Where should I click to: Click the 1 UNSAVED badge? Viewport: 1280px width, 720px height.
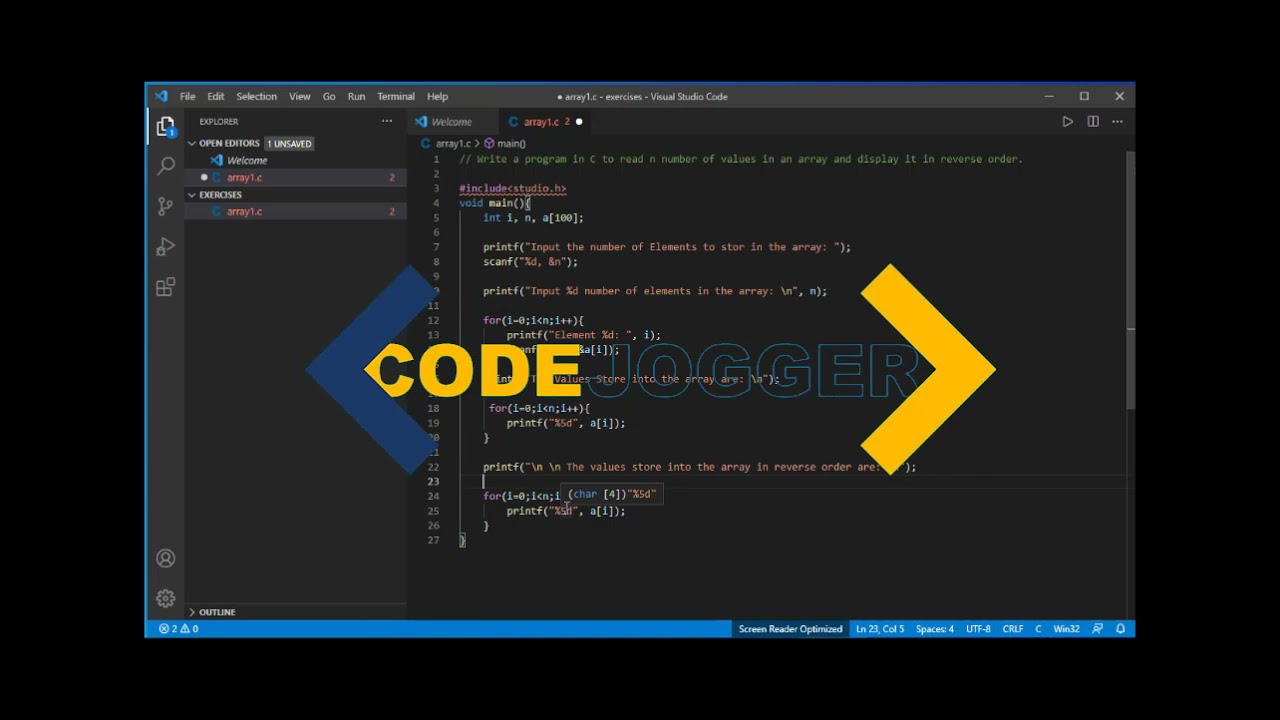click(x=290, y=144)
